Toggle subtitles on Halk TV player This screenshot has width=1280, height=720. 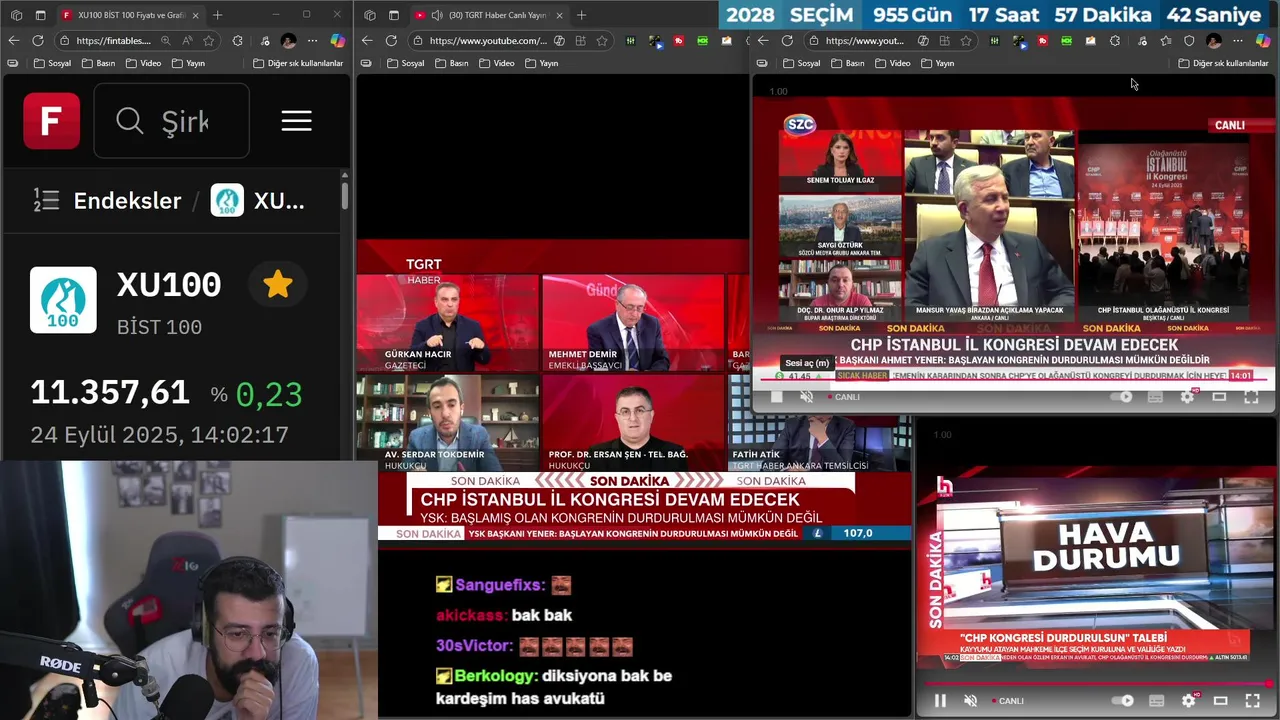[1157, 701]
